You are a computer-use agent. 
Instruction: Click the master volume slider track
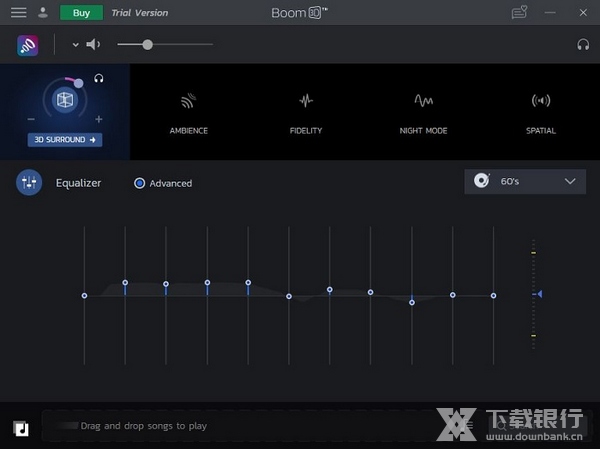pyautogui.click(x=180, y=44)
